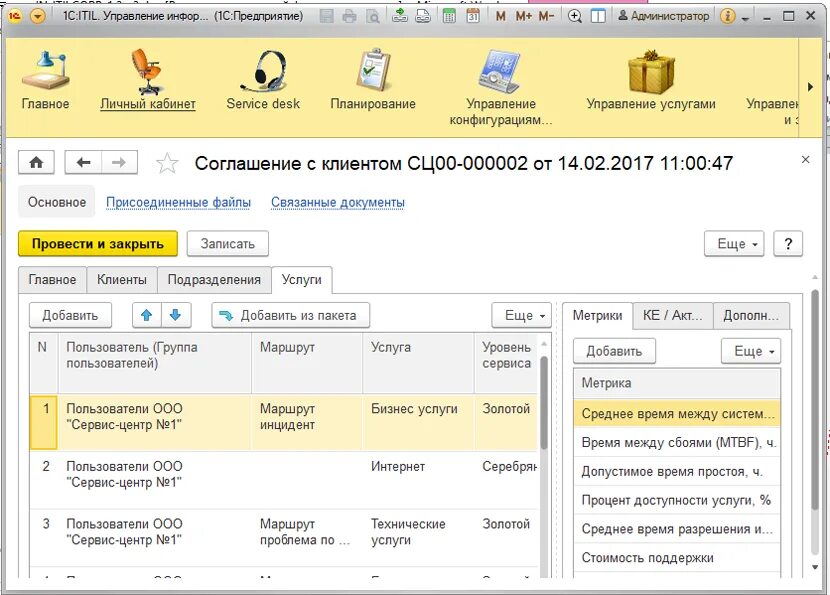Click Добавить in services table toolbar
830x595 pixels.
(x=70, y=315)
